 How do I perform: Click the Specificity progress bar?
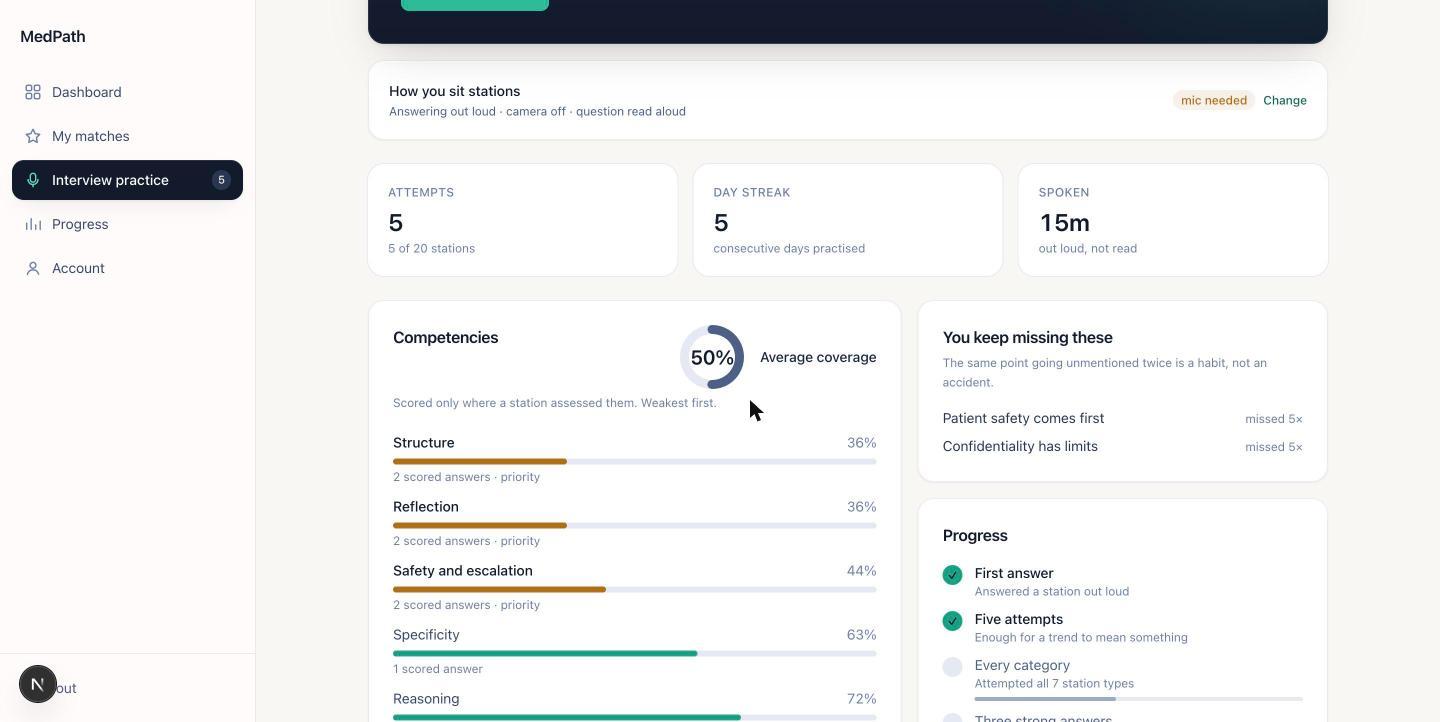click(635, 653)
